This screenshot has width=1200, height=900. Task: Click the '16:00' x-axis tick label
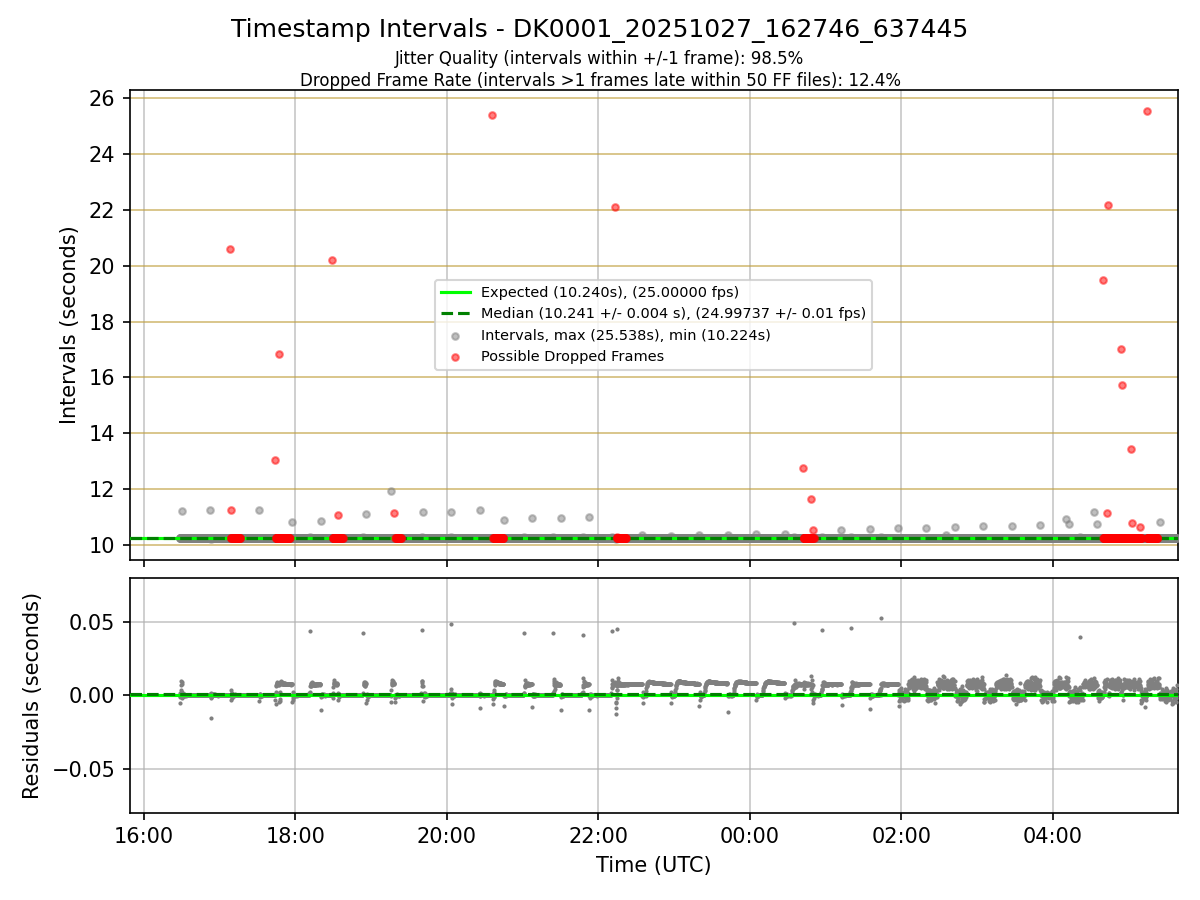point(144,835)
